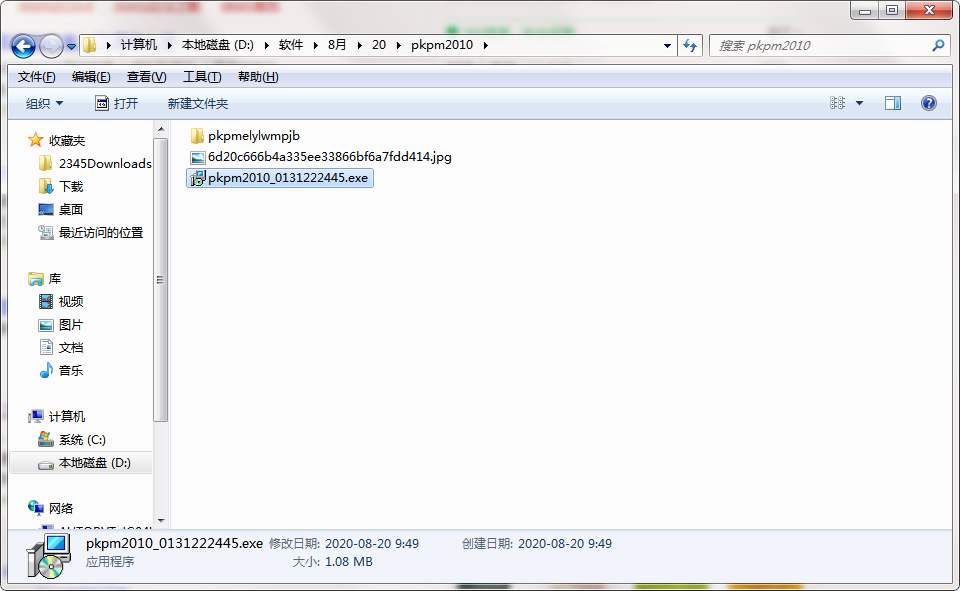The image size is (960, 591).
Task: Open the 工具(T) menu
Action: point(201,77)
